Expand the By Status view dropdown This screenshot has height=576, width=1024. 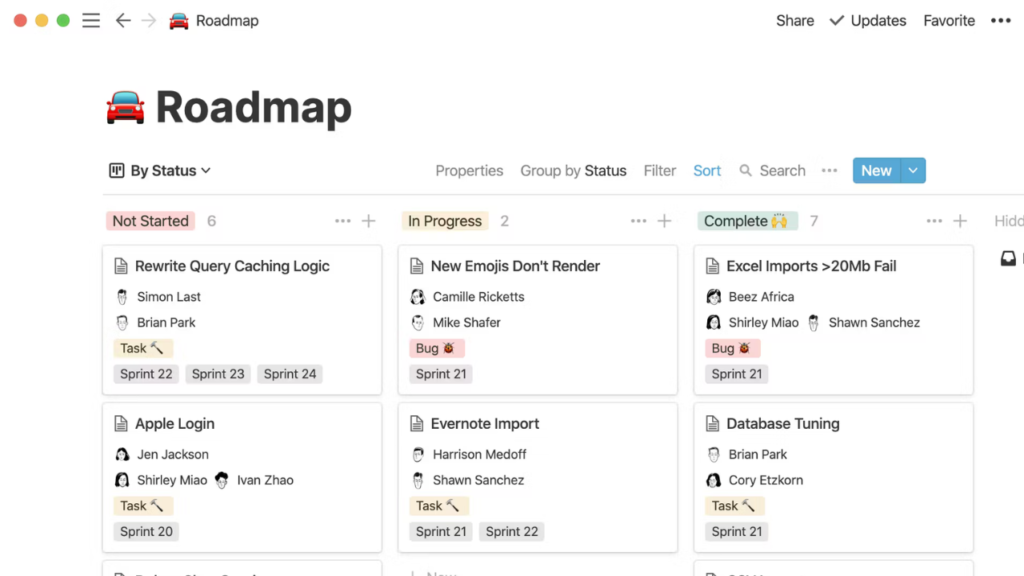160,170
